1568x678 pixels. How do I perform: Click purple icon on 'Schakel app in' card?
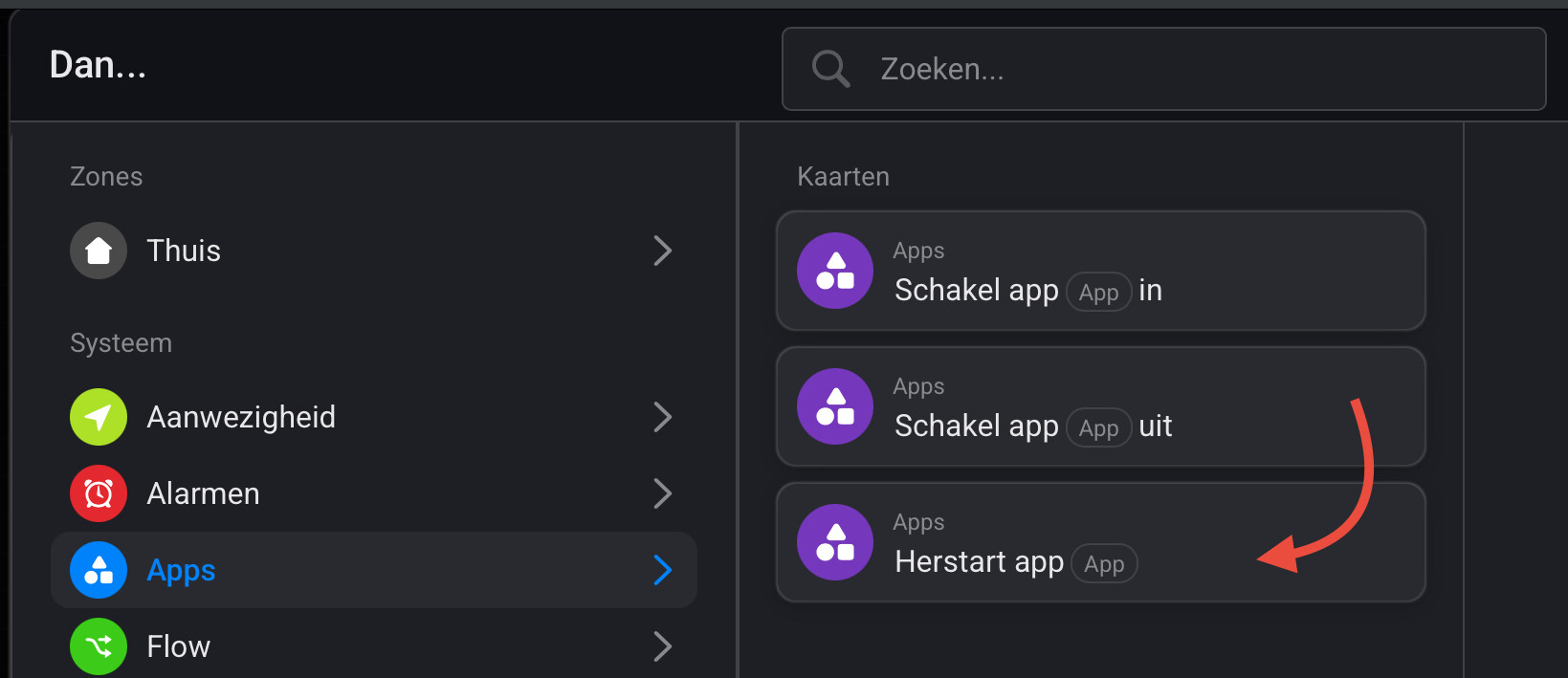(835, 271)
